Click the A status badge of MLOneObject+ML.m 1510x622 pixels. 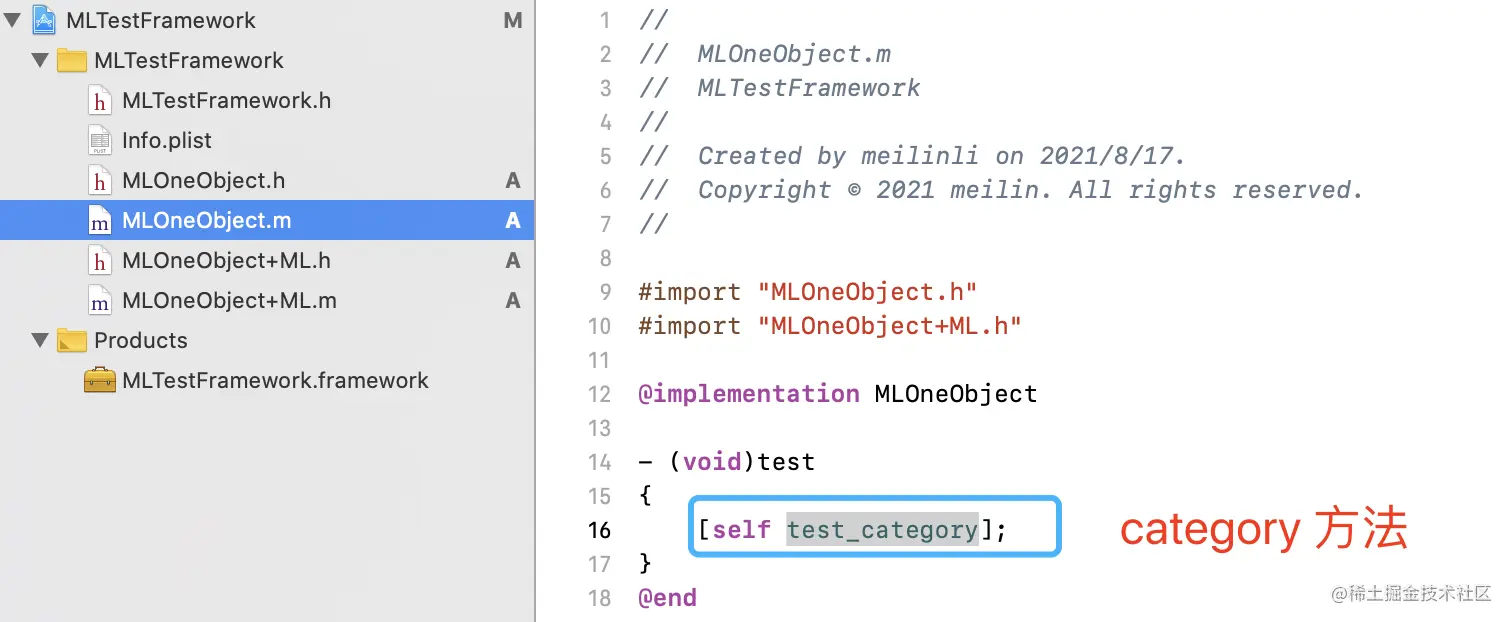point(513,300)
